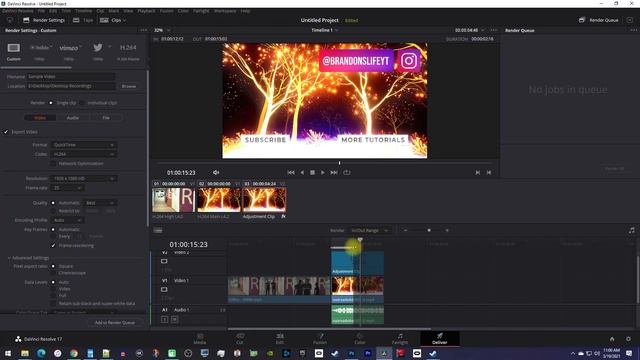Play forward in the viewer

click(x=322, y=173)
